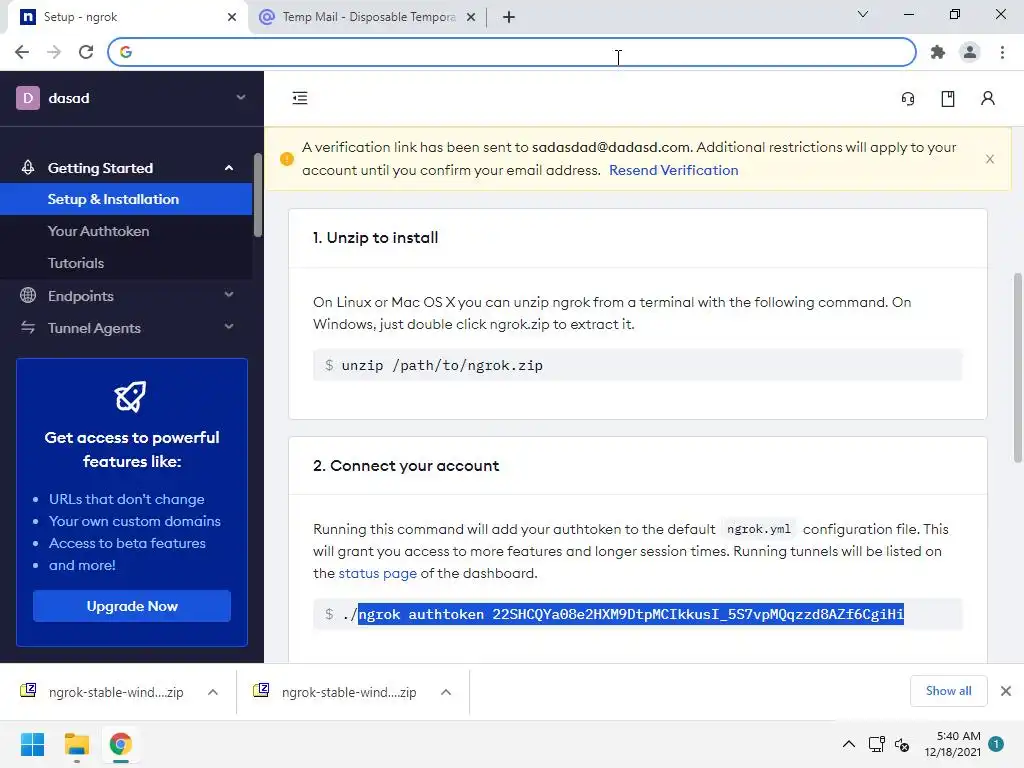Click the network status tray icon
The width and height of the screenshot is (1024, 768).
tap(876, 744)
